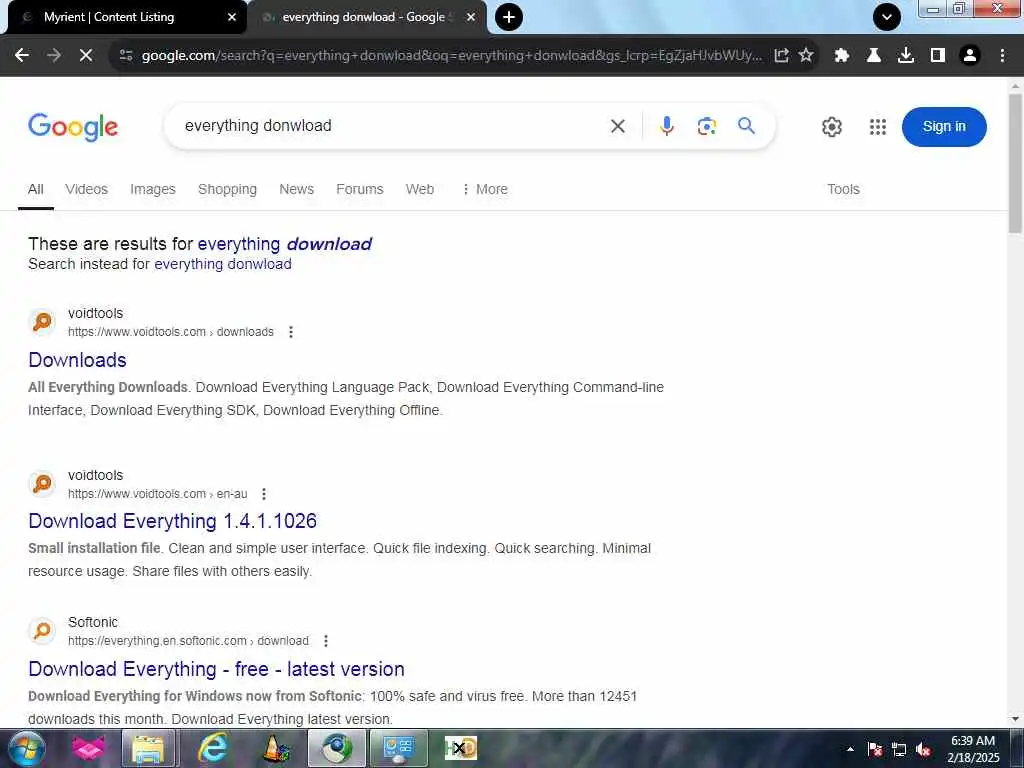Click the voidtools favicon of Downloads result
Image resolution: width=1024 pixels, height=768 pixels.
[42, 322]
